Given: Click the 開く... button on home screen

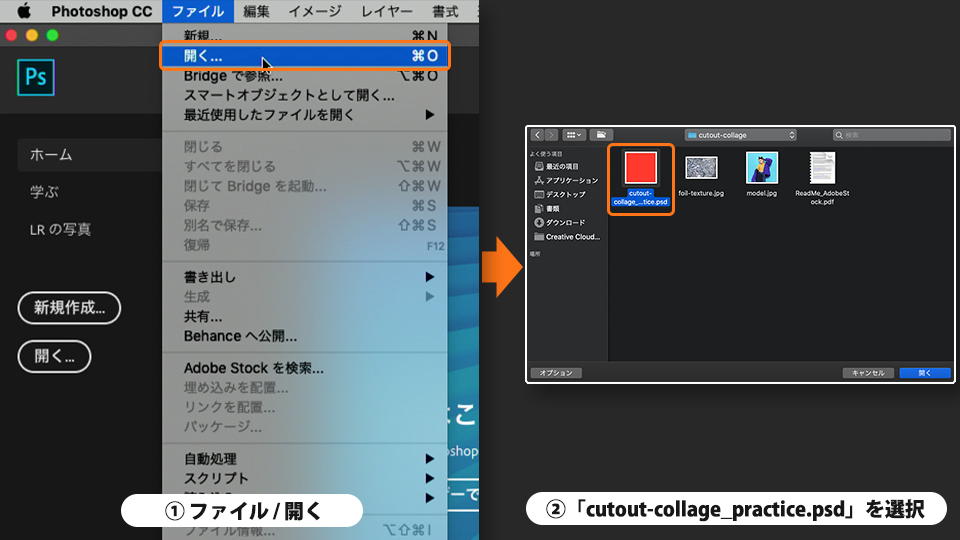Looking at the screenshot, I should click(54, 356).
